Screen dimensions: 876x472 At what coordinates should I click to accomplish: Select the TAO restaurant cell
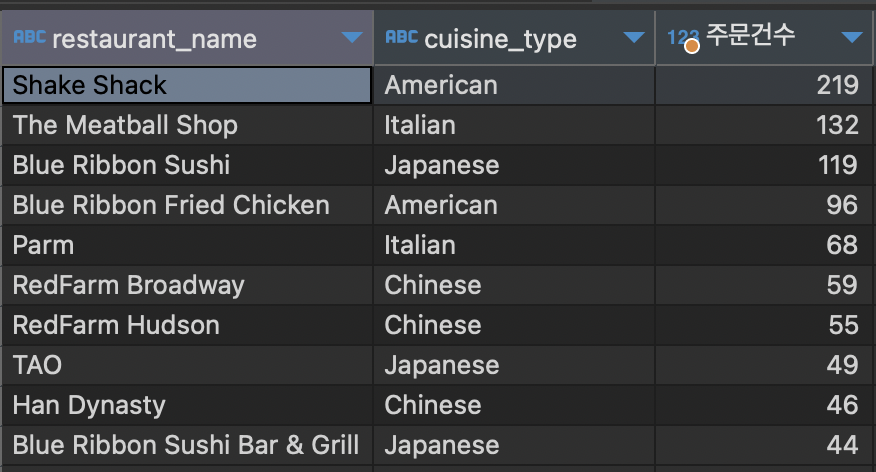coord(187,365)
